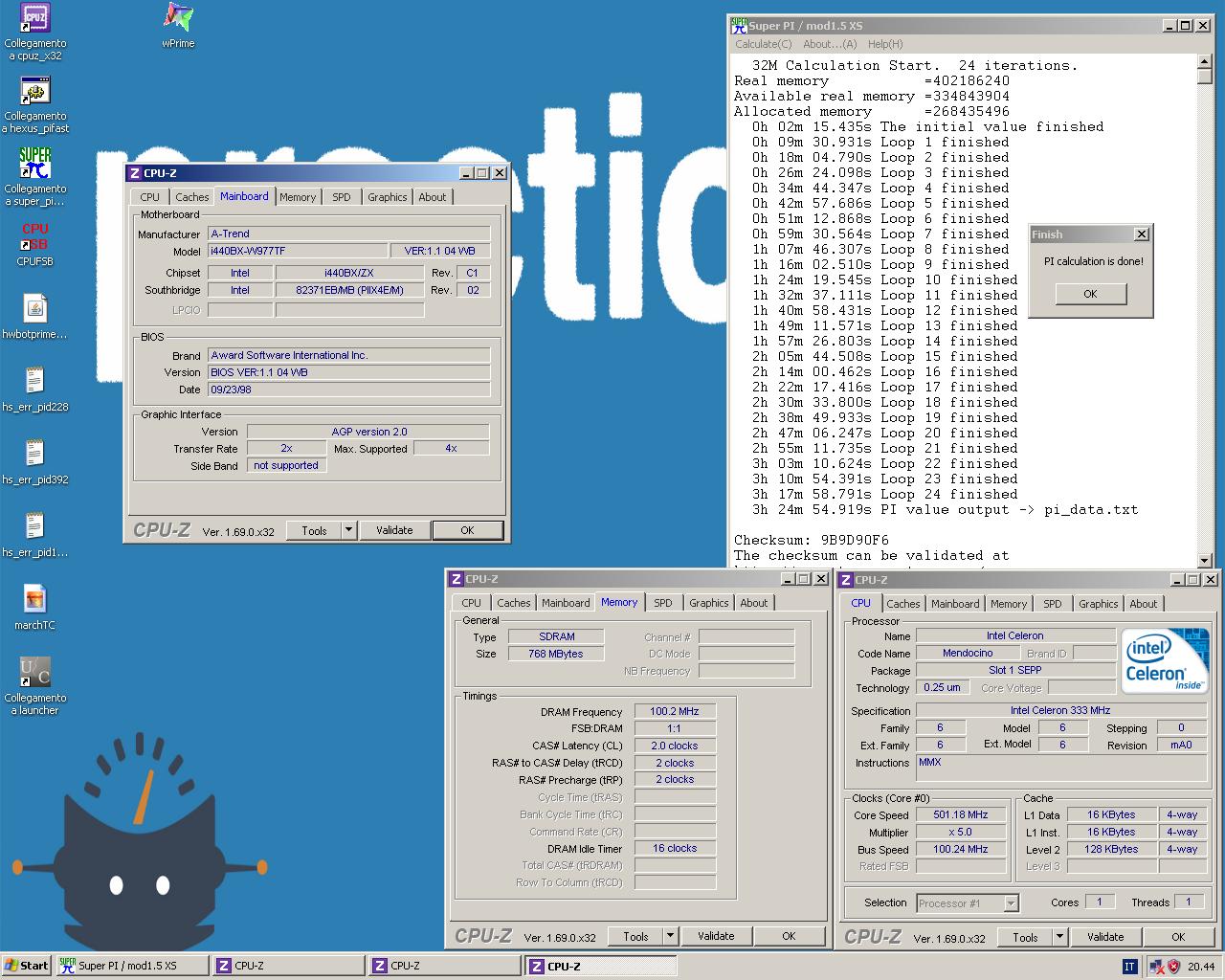The image size is (1225, 980).
Task: Open the Start menu
Action: click(x=27, y=966)
